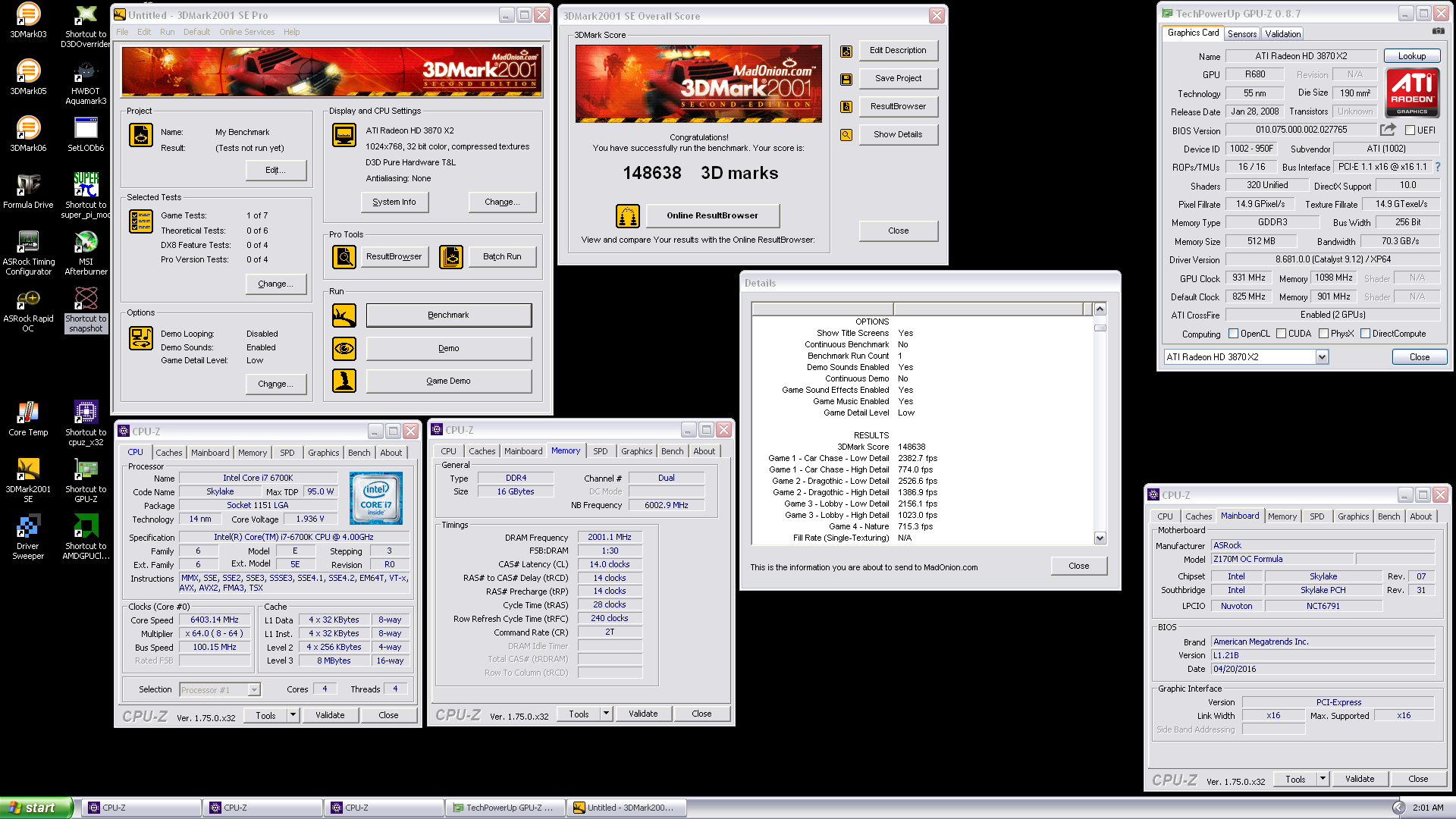The width and height of the screenshot is (1456, 819).
Task: Select the SetLODb6 desktop icon
Action: coord(86,134)
